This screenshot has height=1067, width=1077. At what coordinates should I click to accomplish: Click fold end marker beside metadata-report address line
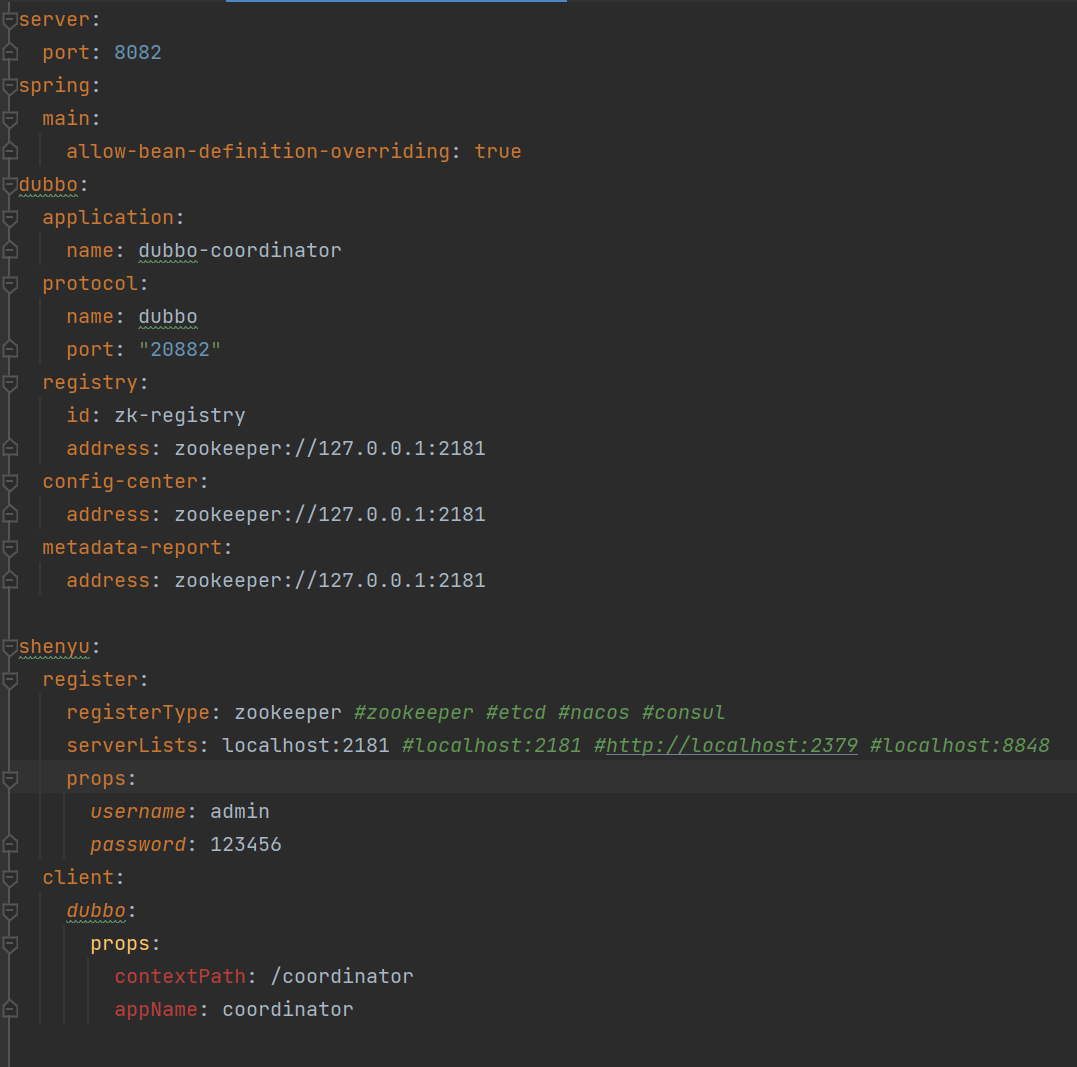click(10, 580)
